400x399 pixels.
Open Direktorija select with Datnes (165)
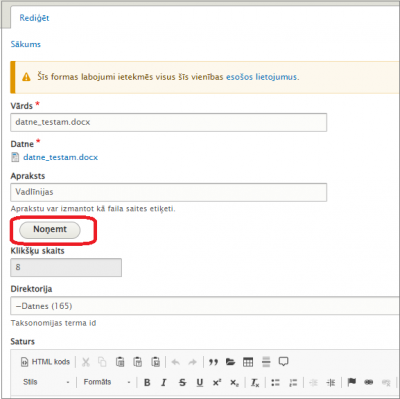205,306
